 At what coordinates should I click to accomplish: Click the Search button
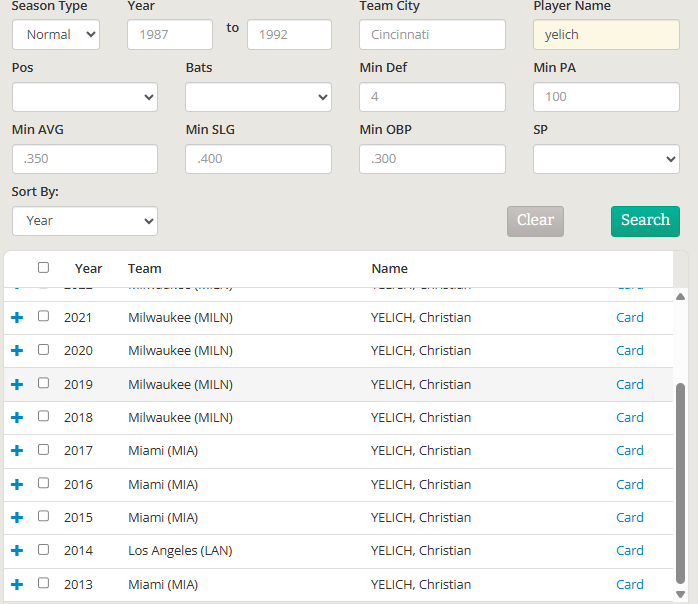645,221
